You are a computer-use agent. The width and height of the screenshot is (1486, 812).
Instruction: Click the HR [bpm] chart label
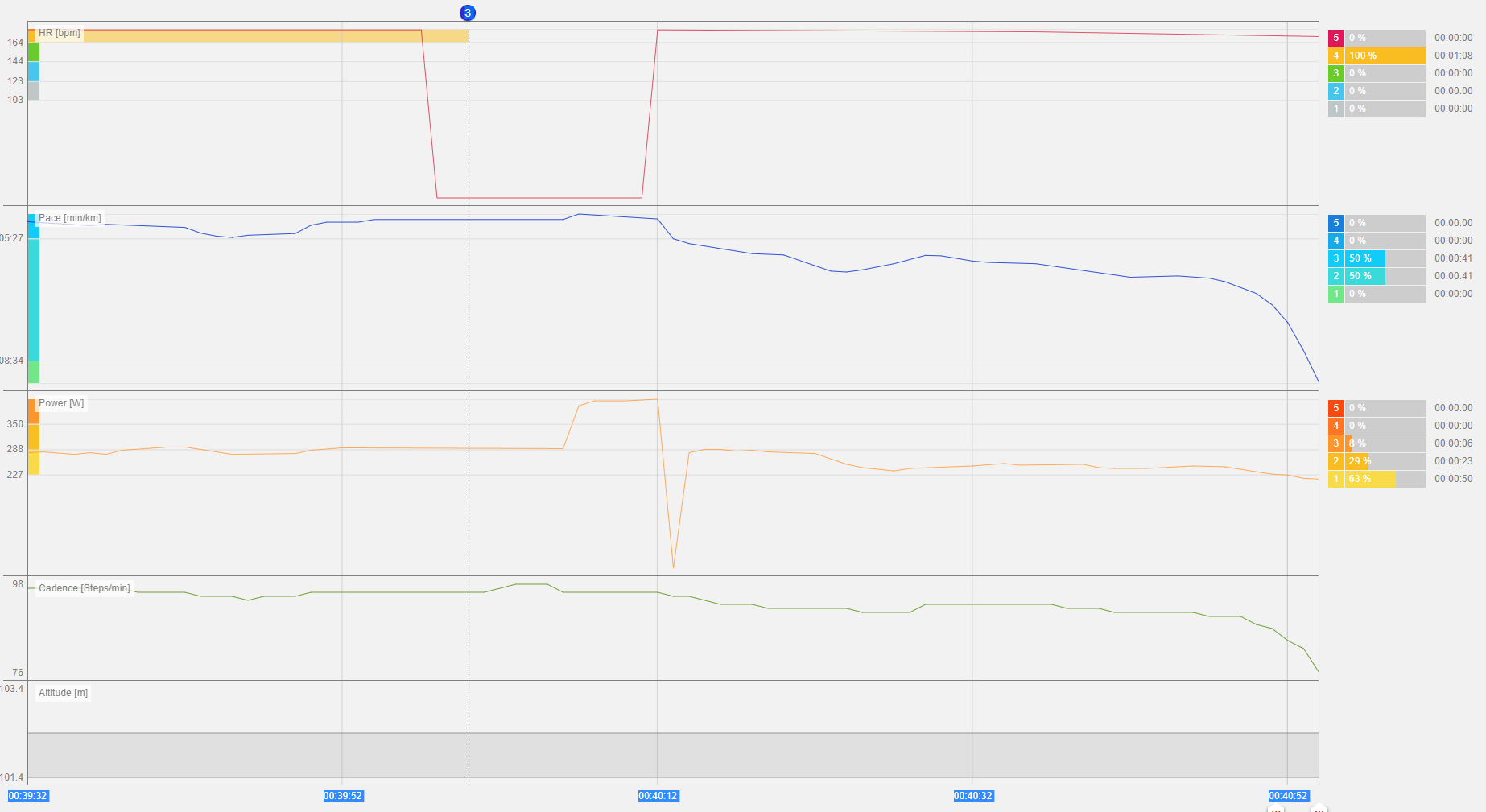tap(60, 33)
